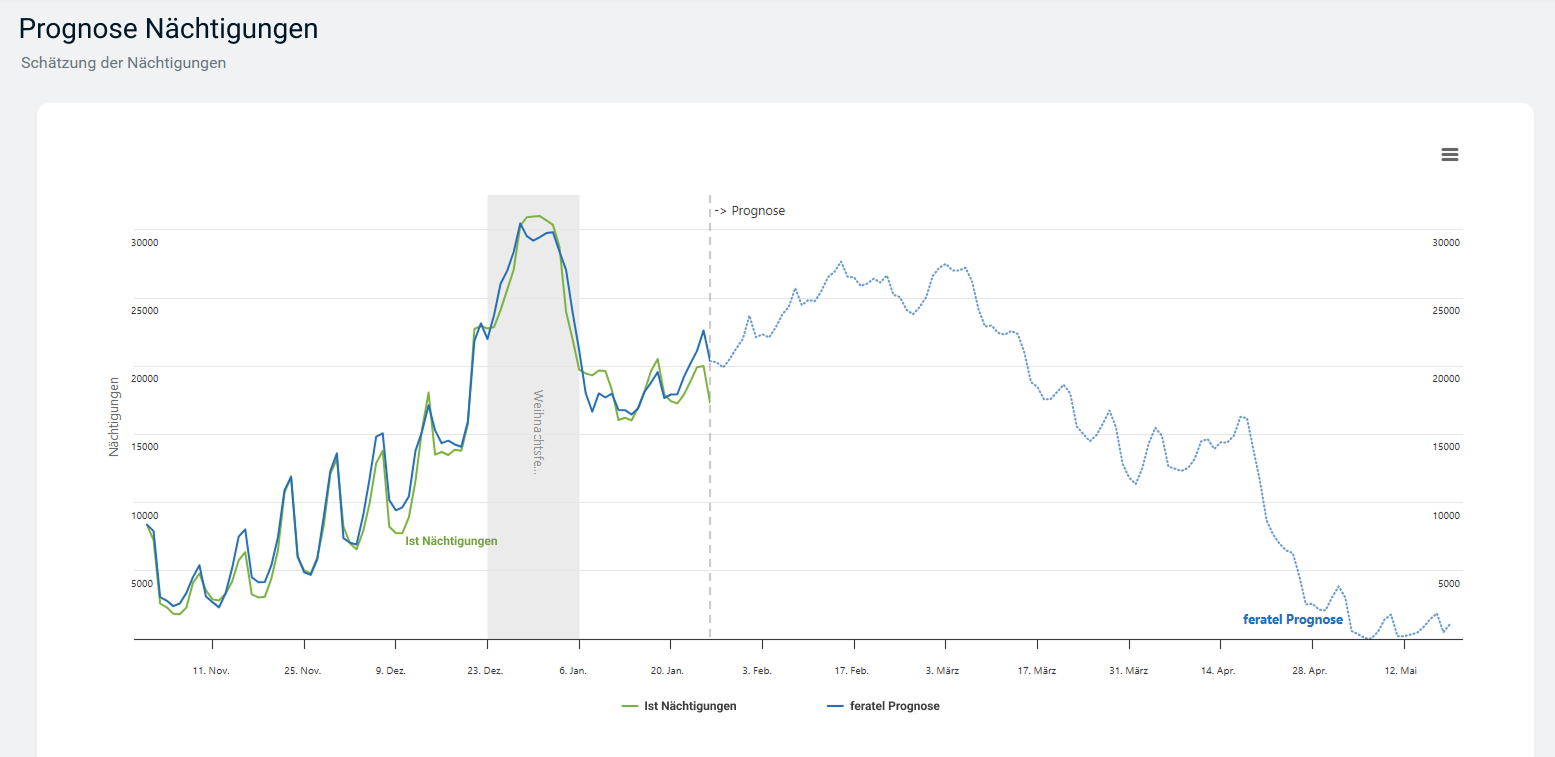1555x757 pixels.
Task: Click the '12. Mai' x-axis date label
Action: [1400, 670]
